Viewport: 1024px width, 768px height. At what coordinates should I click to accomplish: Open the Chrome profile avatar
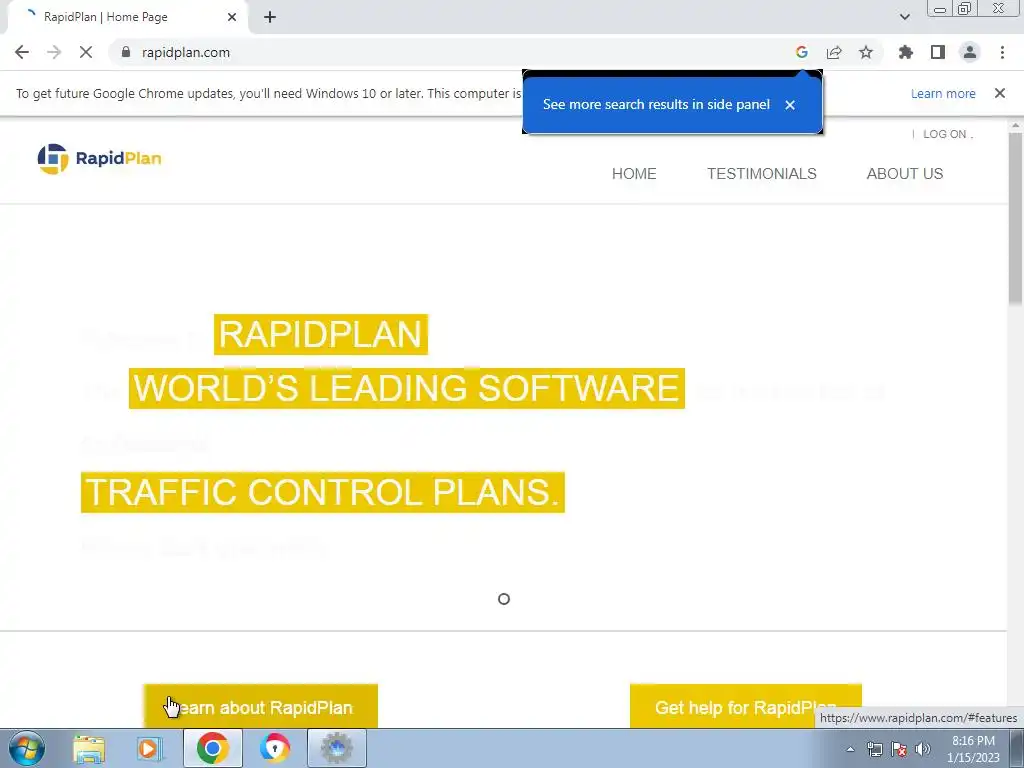(970, 52)
